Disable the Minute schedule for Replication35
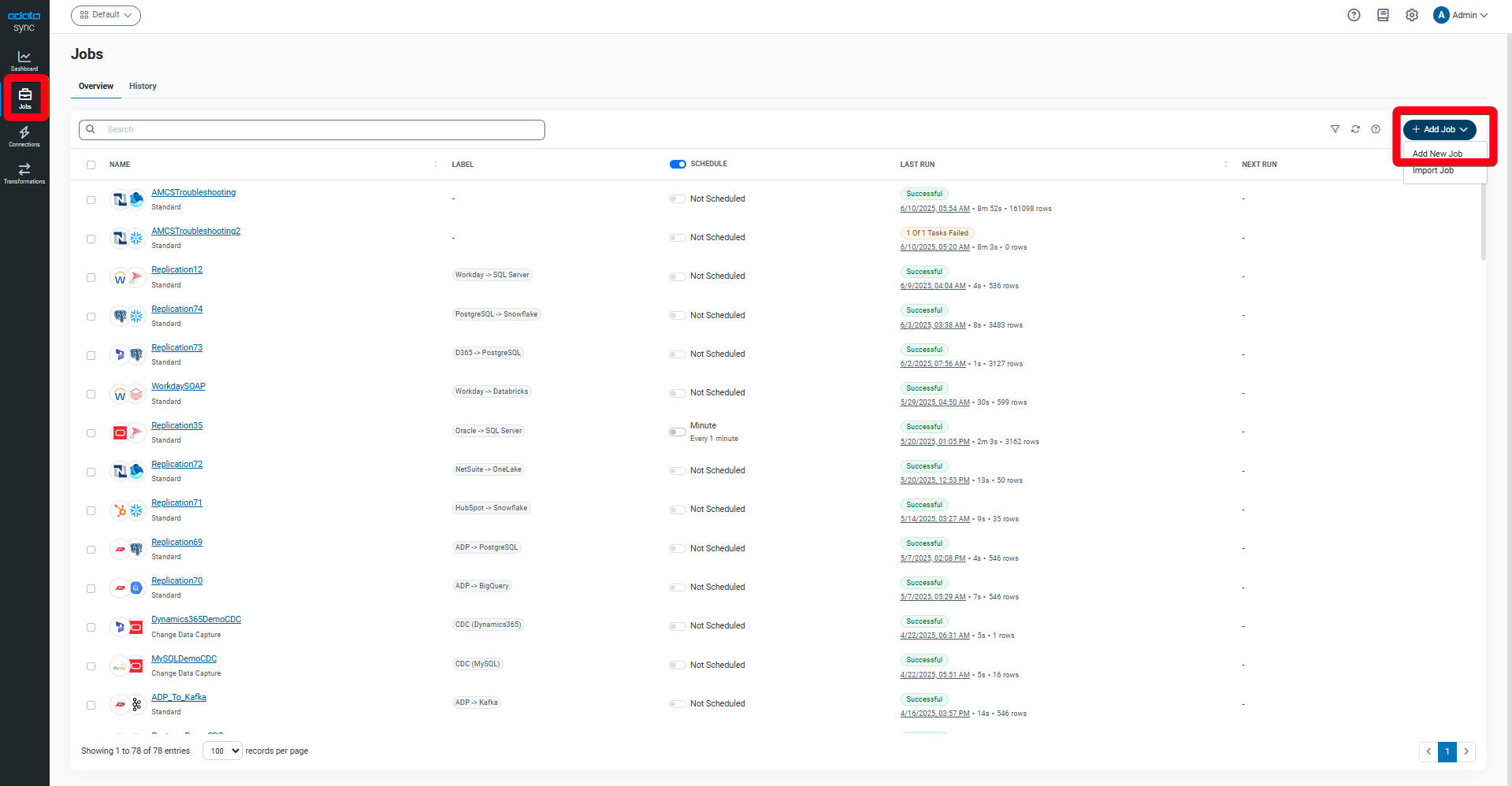This screenshot has width=1512, height=786. point(677,432)
